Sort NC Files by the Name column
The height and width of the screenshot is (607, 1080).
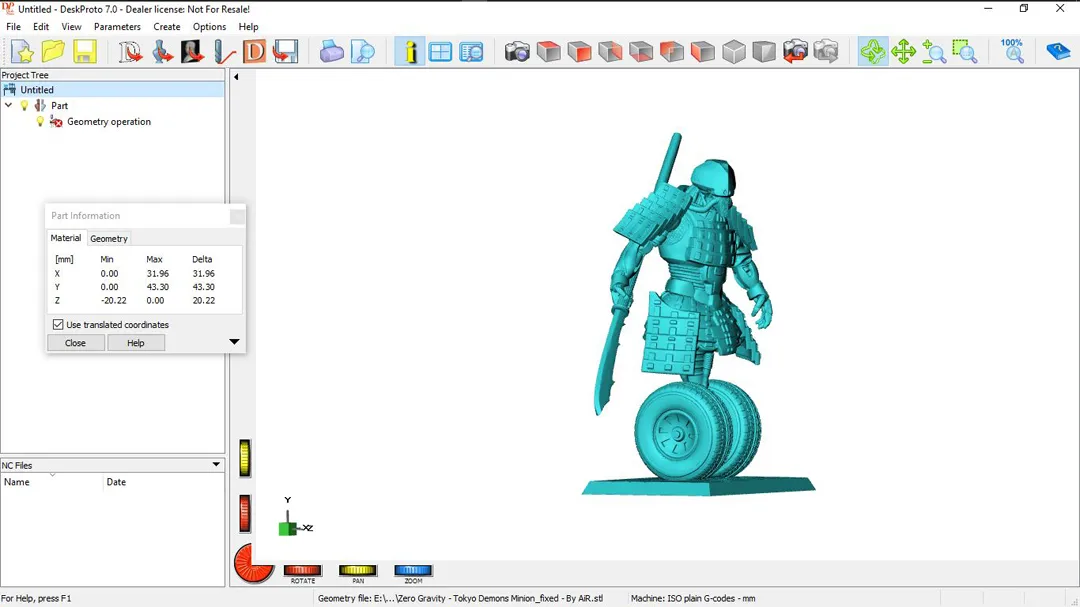(52, 482)
